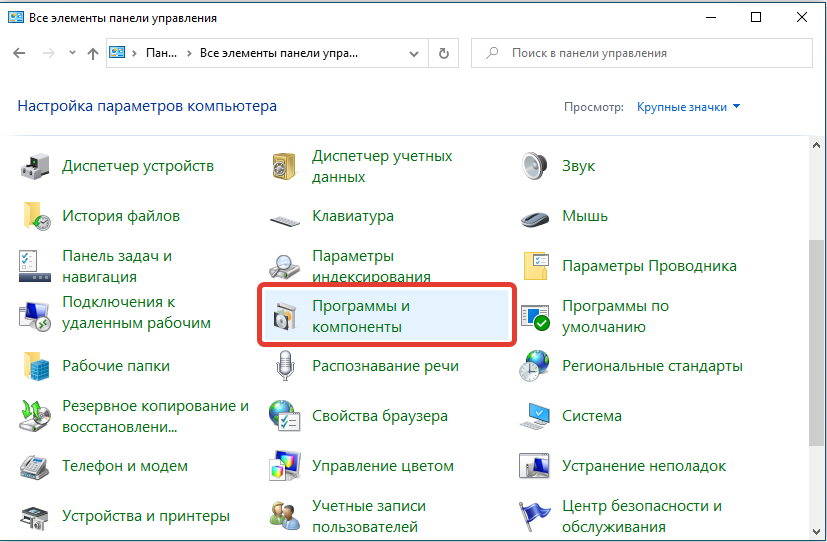Click Распознавание речи microphone icon

coord(285,366)
